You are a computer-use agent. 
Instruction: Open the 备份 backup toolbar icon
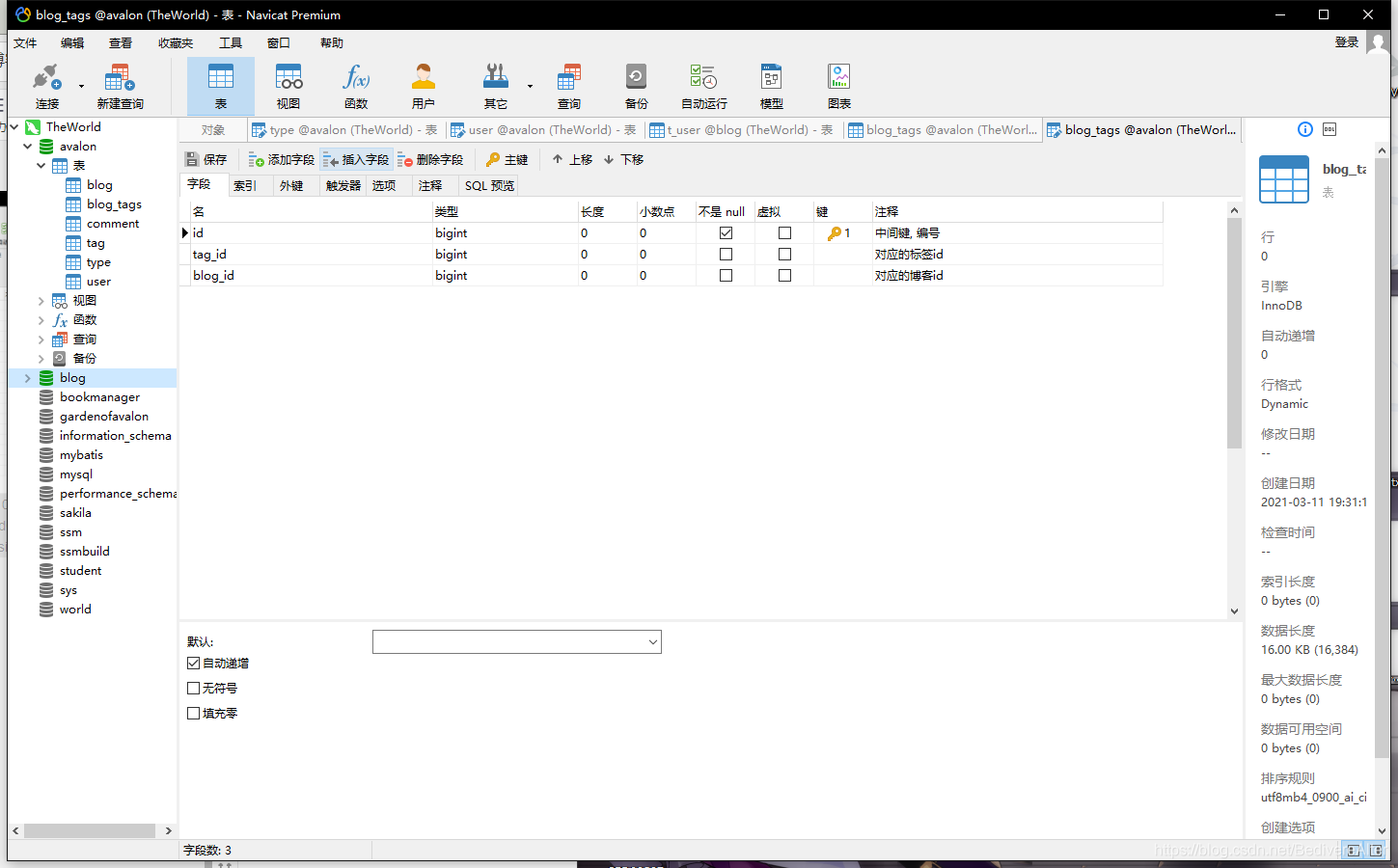(x=637, y=86)
